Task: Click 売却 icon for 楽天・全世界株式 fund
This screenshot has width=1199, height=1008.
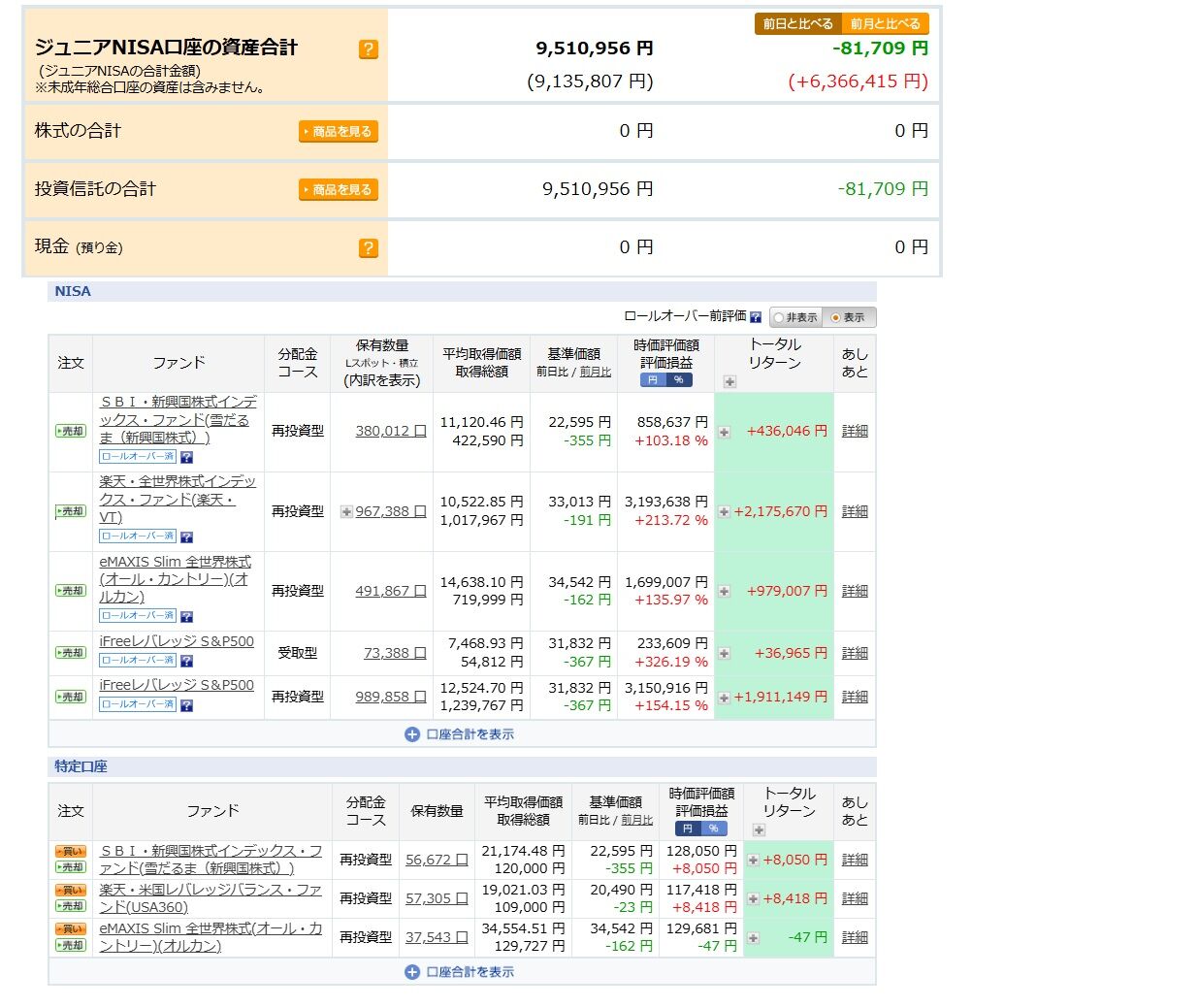Action: [71, 511]
